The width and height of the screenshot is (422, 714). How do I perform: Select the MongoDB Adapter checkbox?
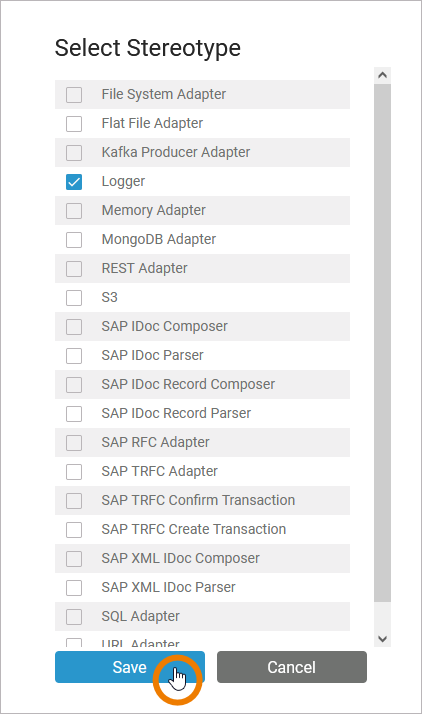tap(74, 240)
